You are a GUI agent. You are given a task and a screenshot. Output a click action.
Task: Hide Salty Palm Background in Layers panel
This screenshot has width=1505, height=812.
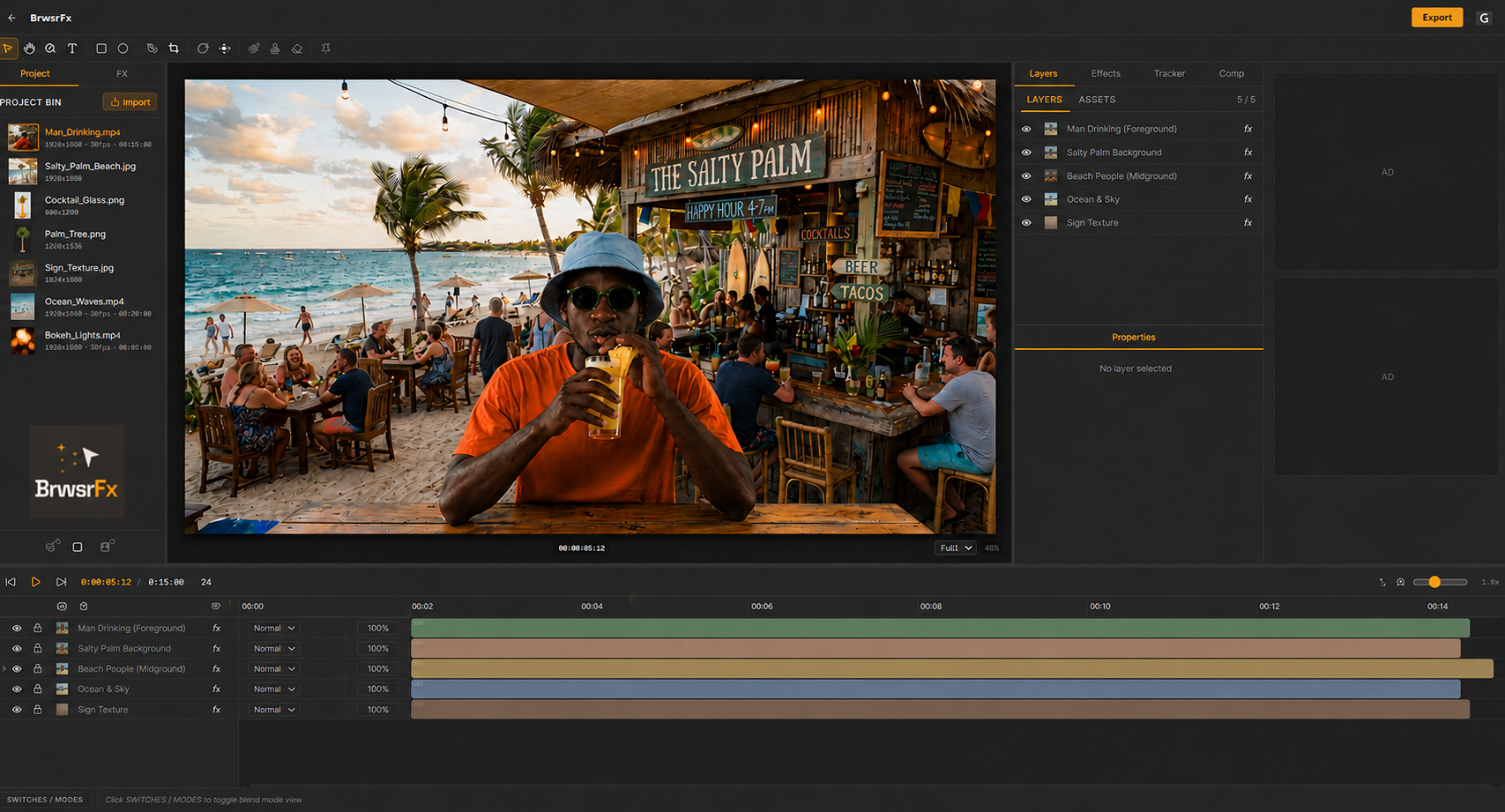(1026, 153)
